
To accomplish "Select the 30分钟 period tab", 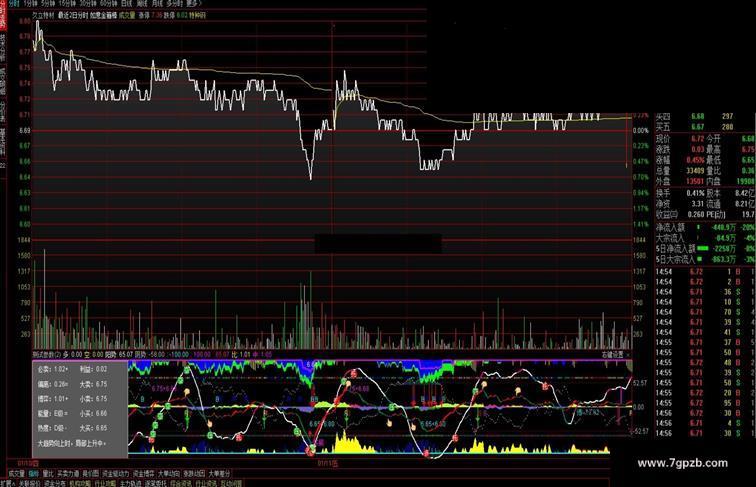I will click(x=88, y=3).
